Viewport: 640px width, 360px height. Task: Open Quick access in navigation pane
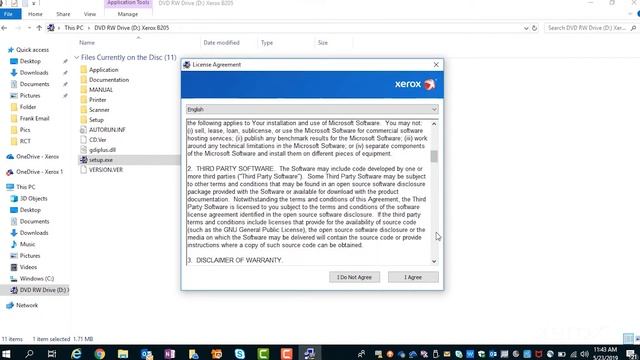(32, 50)
